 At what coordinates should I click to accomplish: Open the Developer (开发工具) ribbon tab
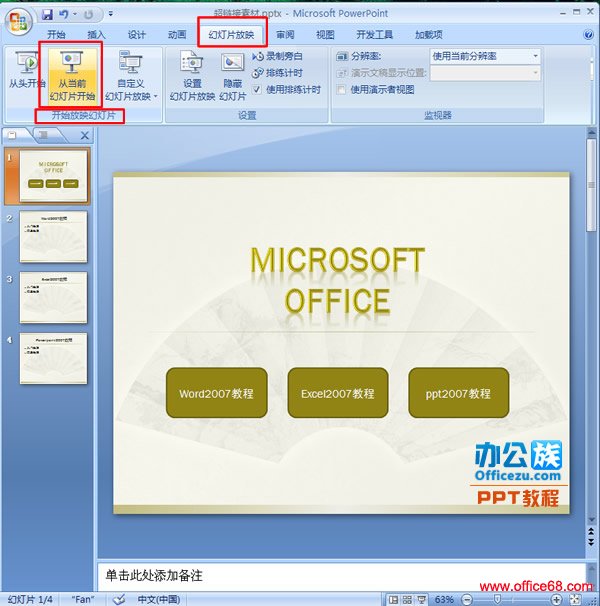coord(374,35)
